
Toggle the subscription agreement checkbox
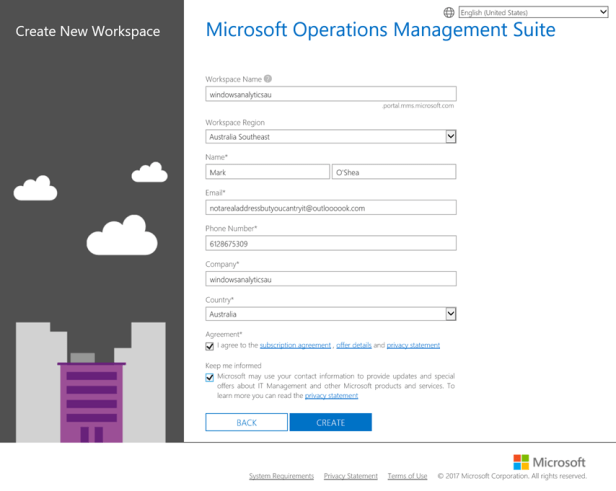point(210,346)
